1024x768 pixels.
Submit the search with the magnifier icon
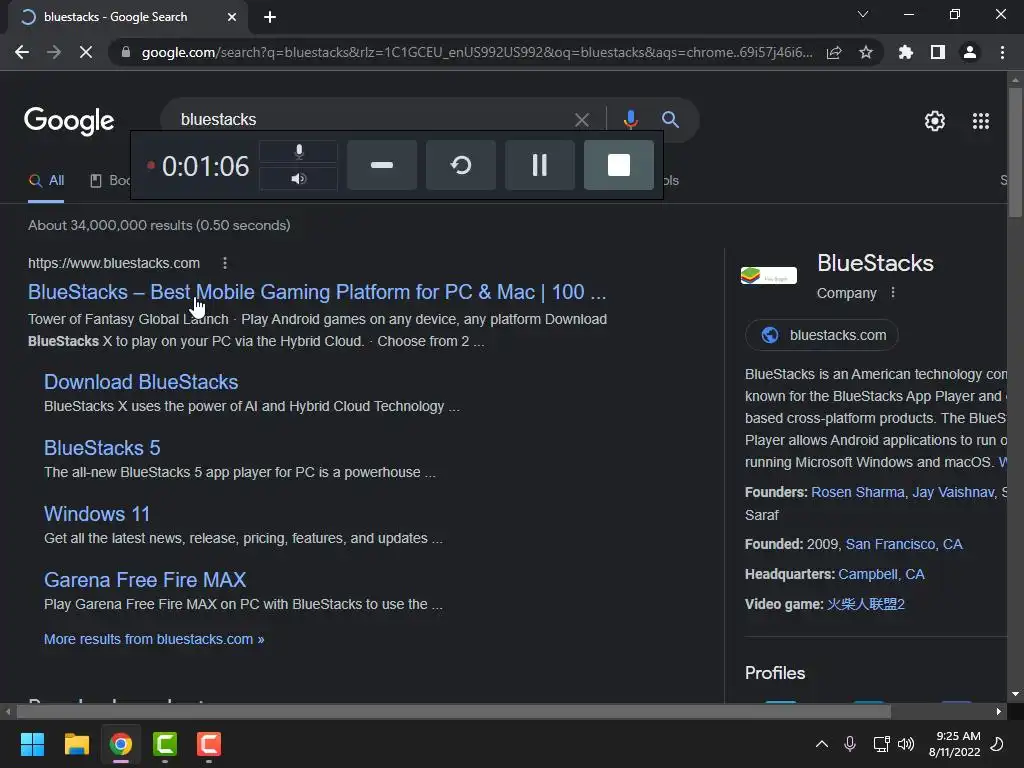pyautogui.click(x=670, y=120)
